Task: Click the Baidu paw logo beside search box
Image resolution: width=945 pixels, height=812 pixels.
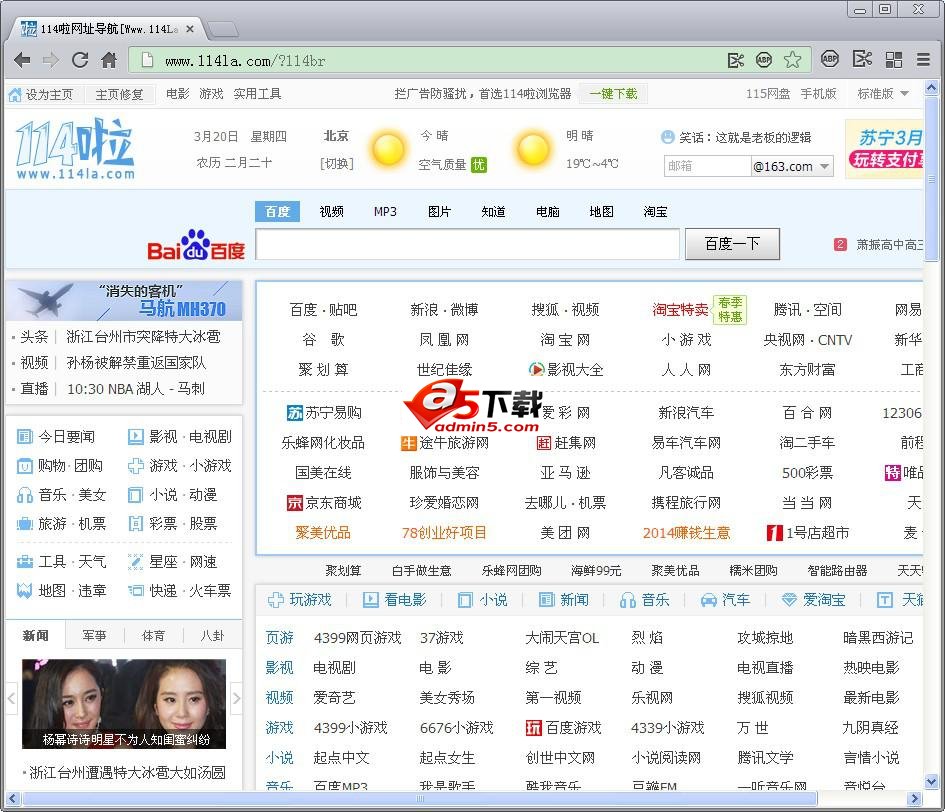Action: click(x=196, y=245)
